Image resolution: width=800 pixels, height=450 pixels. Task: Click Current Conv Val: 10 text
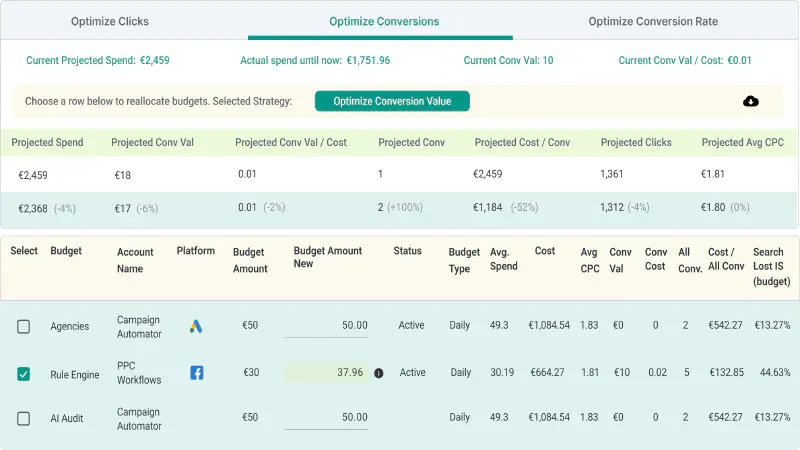coord(508,60)
